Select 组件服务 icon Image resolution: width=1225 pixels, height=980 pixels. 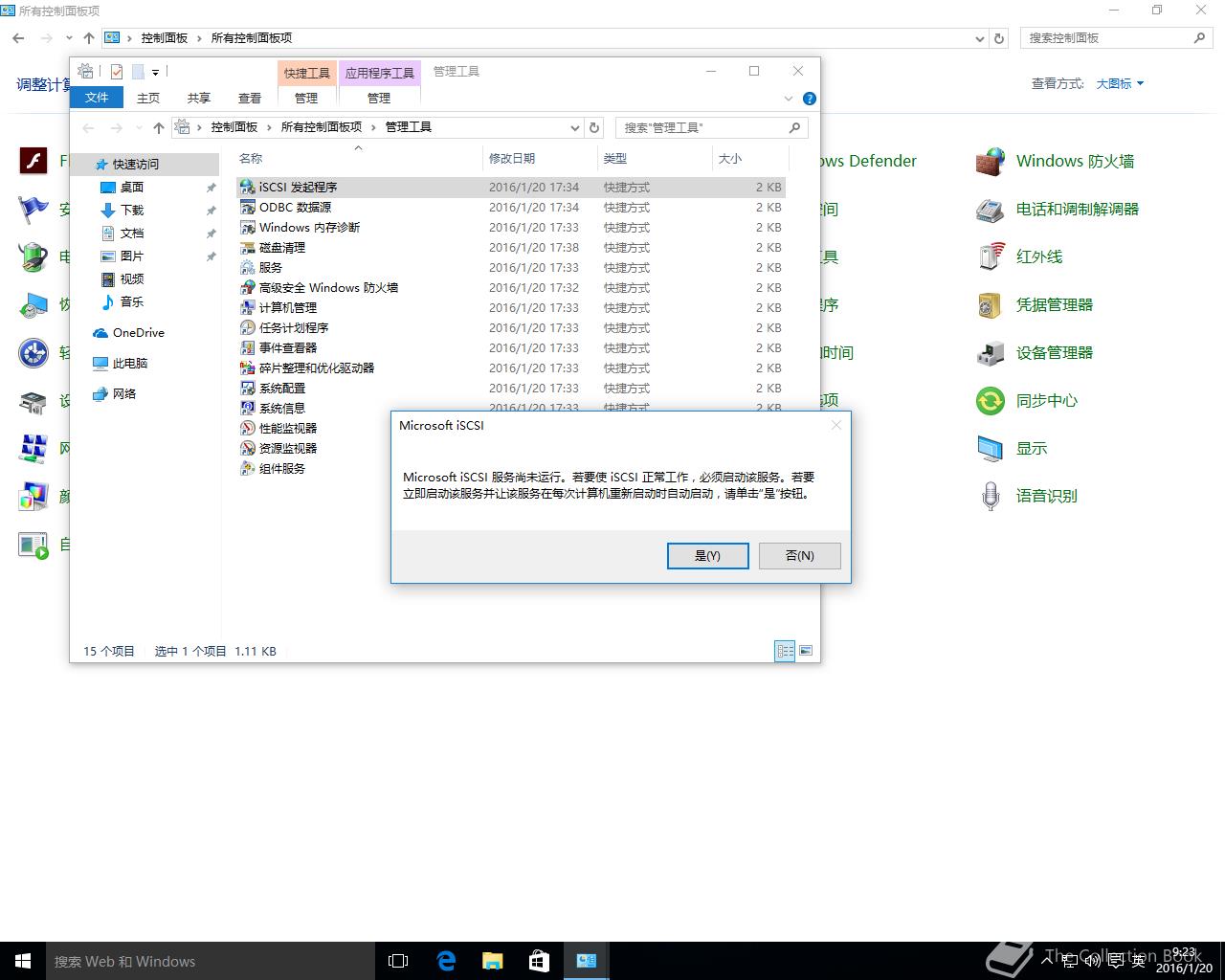[x=248, y=468]
